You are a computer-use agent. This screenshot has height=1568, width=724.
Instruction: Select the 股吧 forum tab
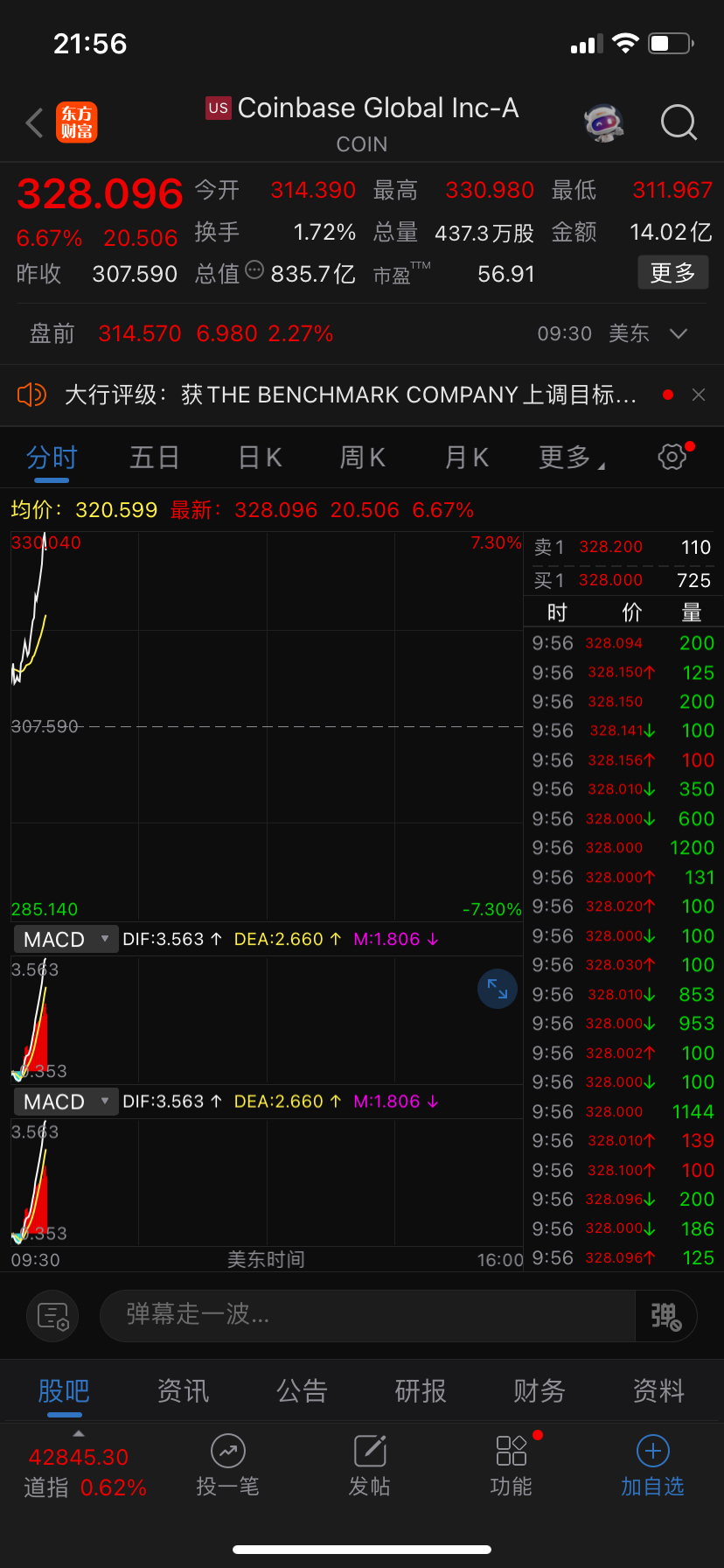(64, 1391)
